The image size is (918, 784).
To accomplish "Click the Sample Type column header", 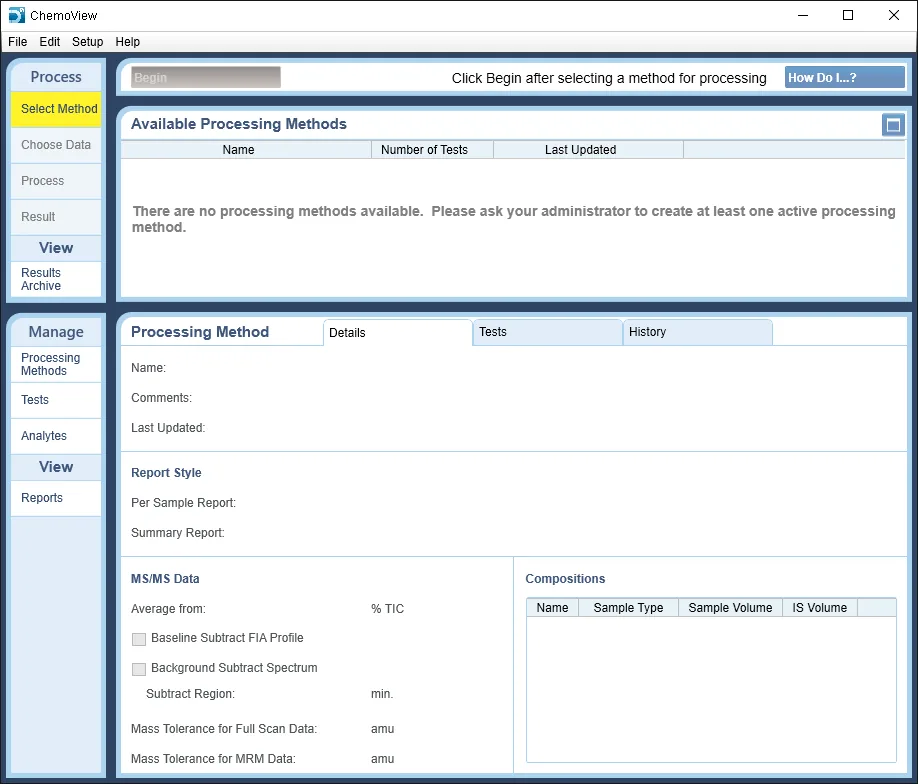I will coord(628,608).
